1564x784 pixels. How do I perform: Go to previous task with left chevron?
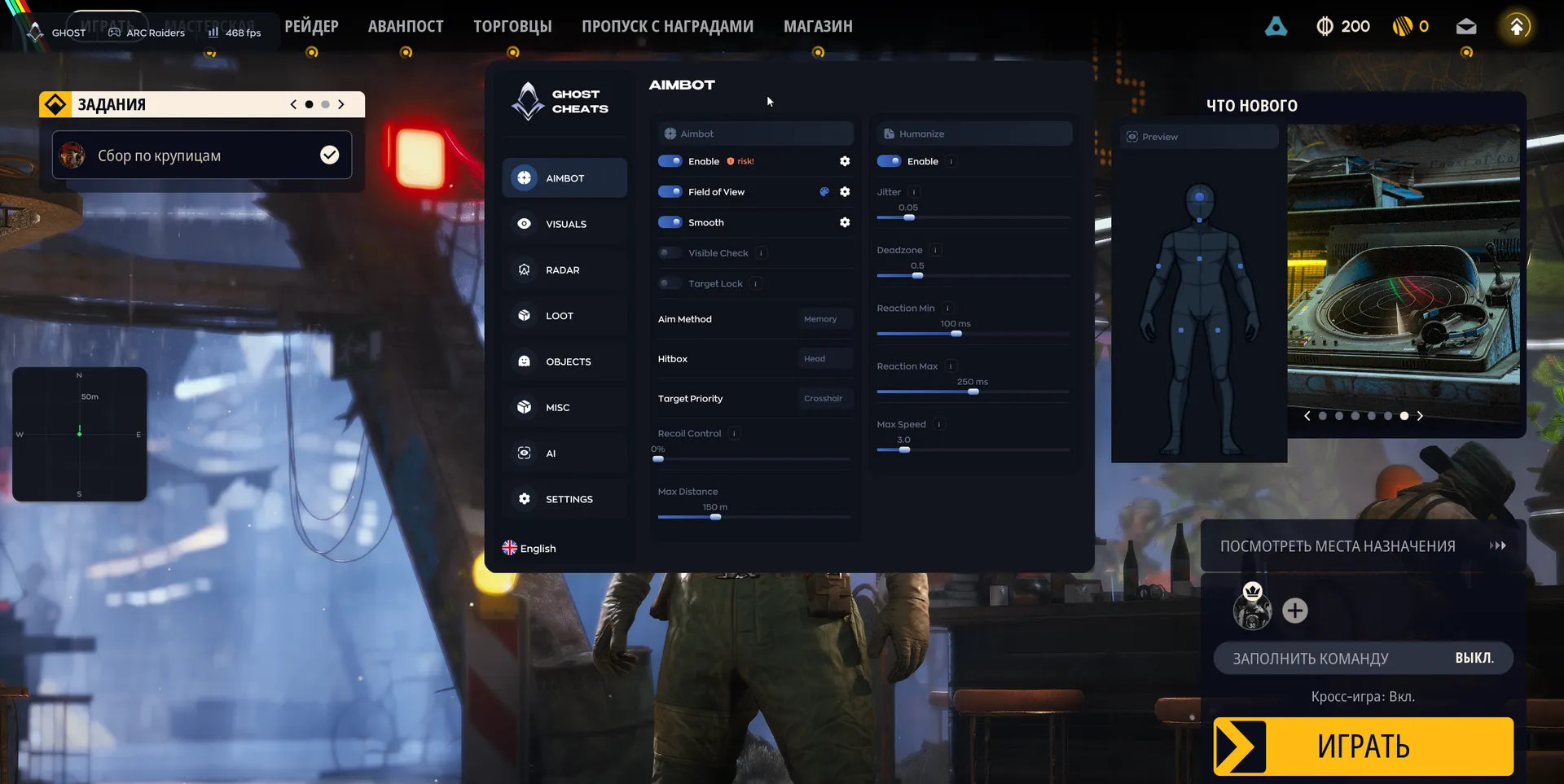tap(293, 104)
